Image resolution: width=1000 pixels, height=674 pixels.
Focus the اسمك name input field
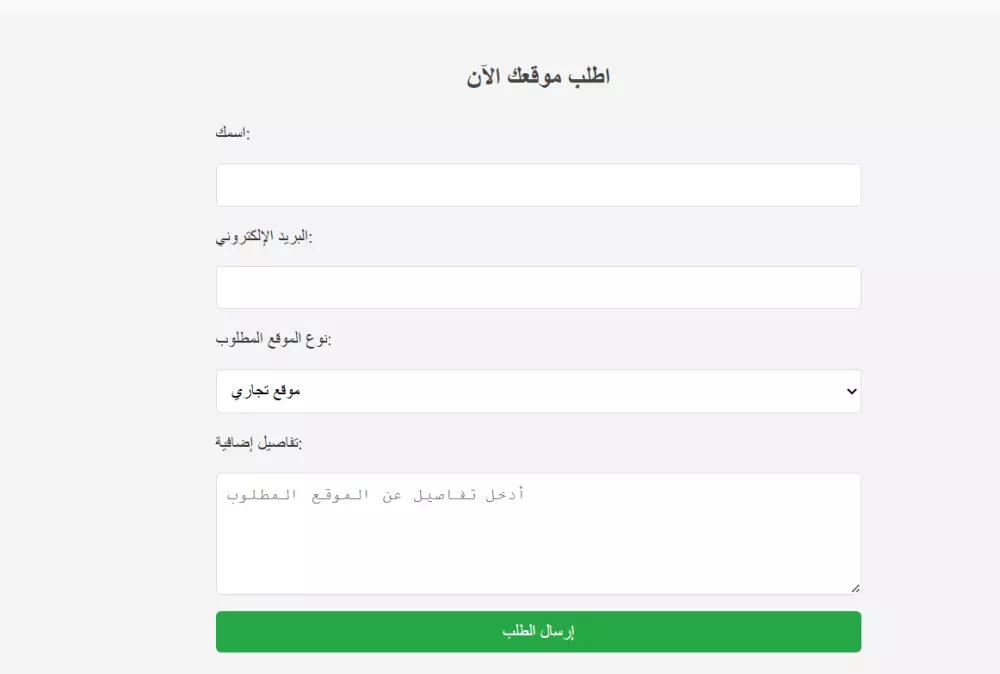coord(537,184)
